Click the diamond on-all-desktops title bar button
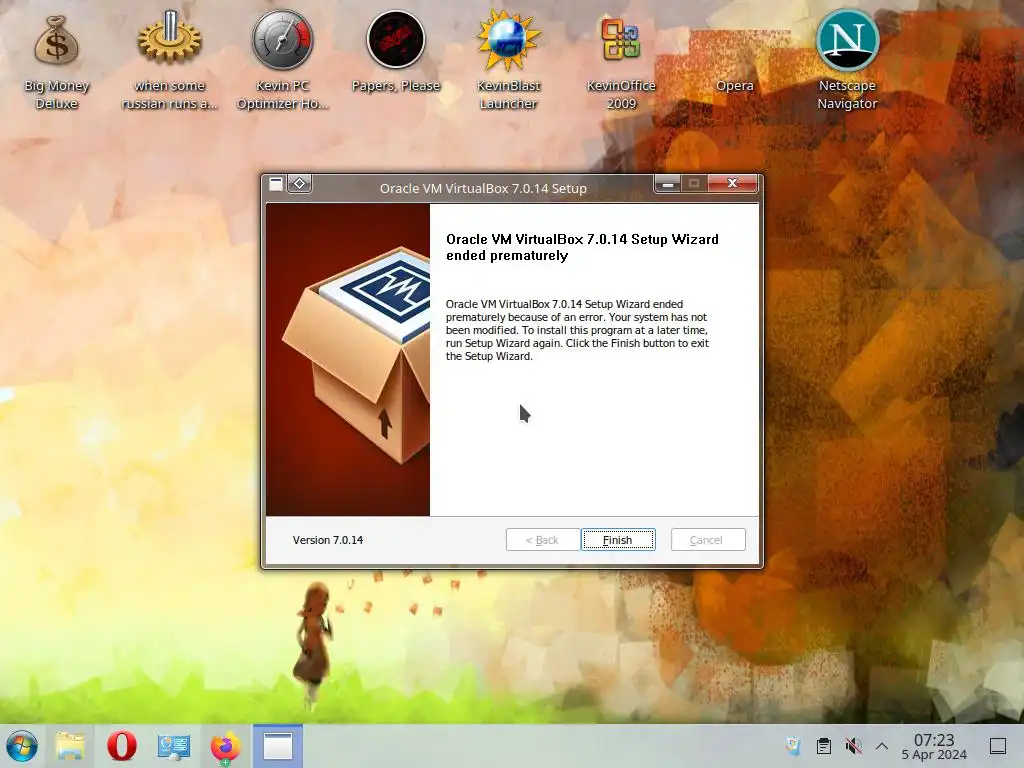This screenshot has height=768, width=1024. click(x=300, y=184)
